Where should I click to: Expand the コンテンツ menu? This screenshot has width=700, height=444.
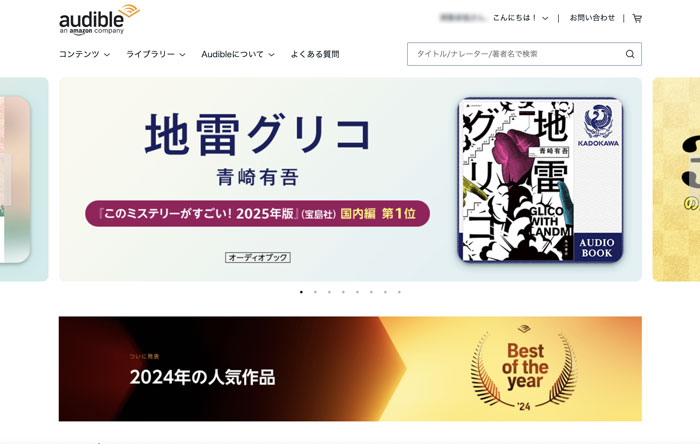click(x=84, y=54)
